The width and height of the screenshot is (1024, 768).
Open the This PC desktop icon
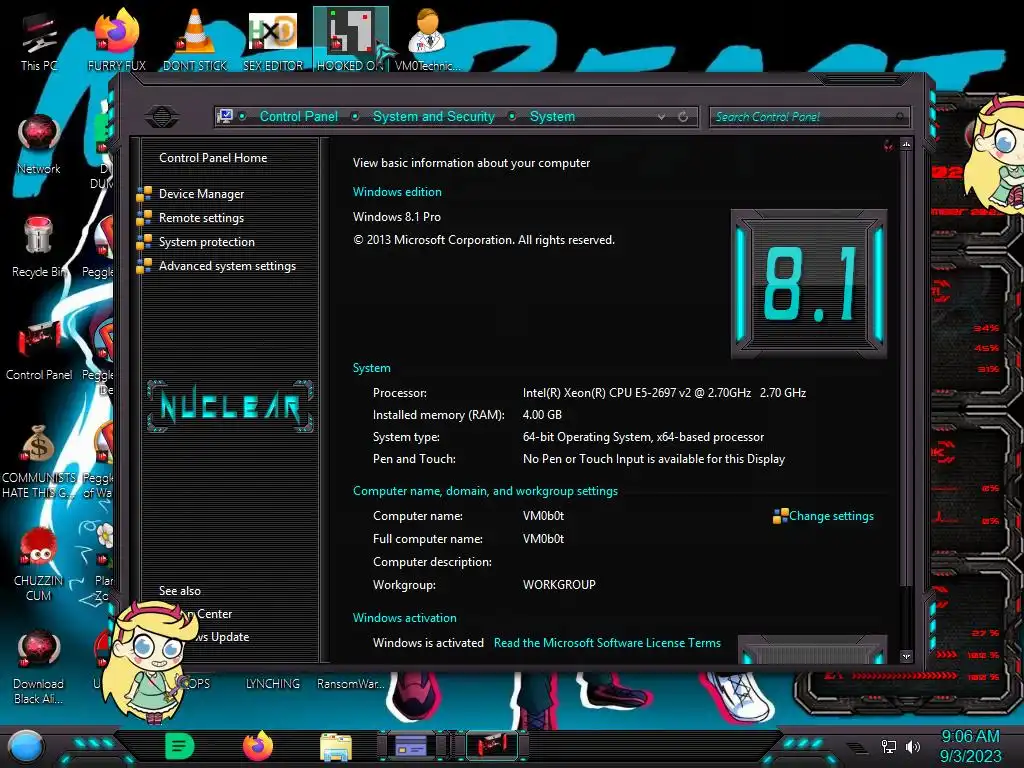pyautogui.click(x=39, y=39)
